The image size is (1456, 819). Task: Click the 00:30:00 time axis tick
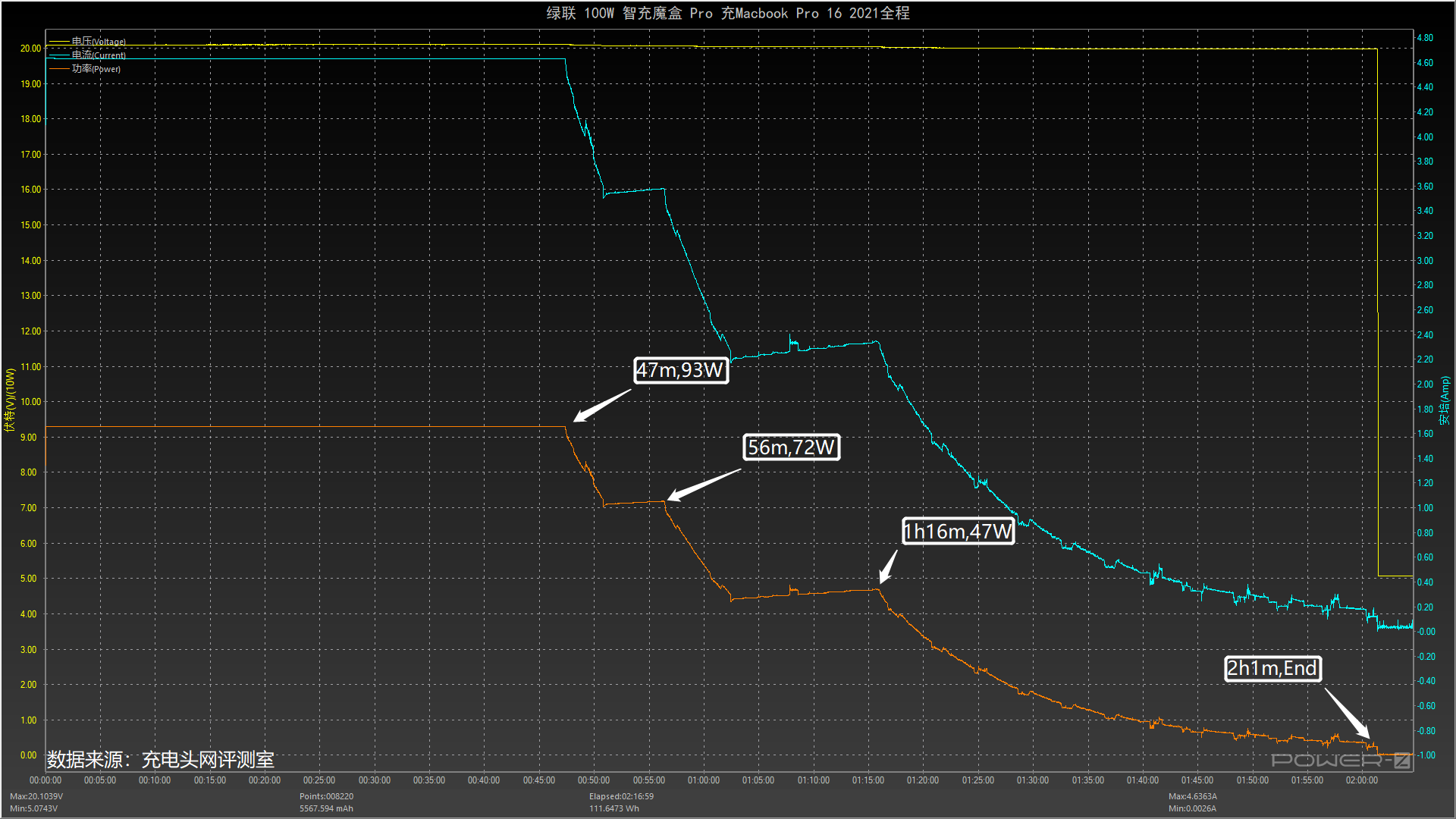tap(374, 780)
